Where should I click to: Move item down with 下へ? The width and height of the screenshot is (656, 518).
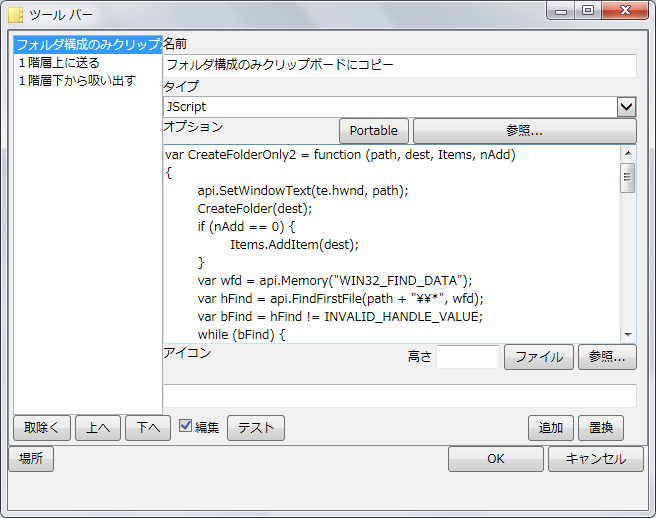click(x=148, y=428)
